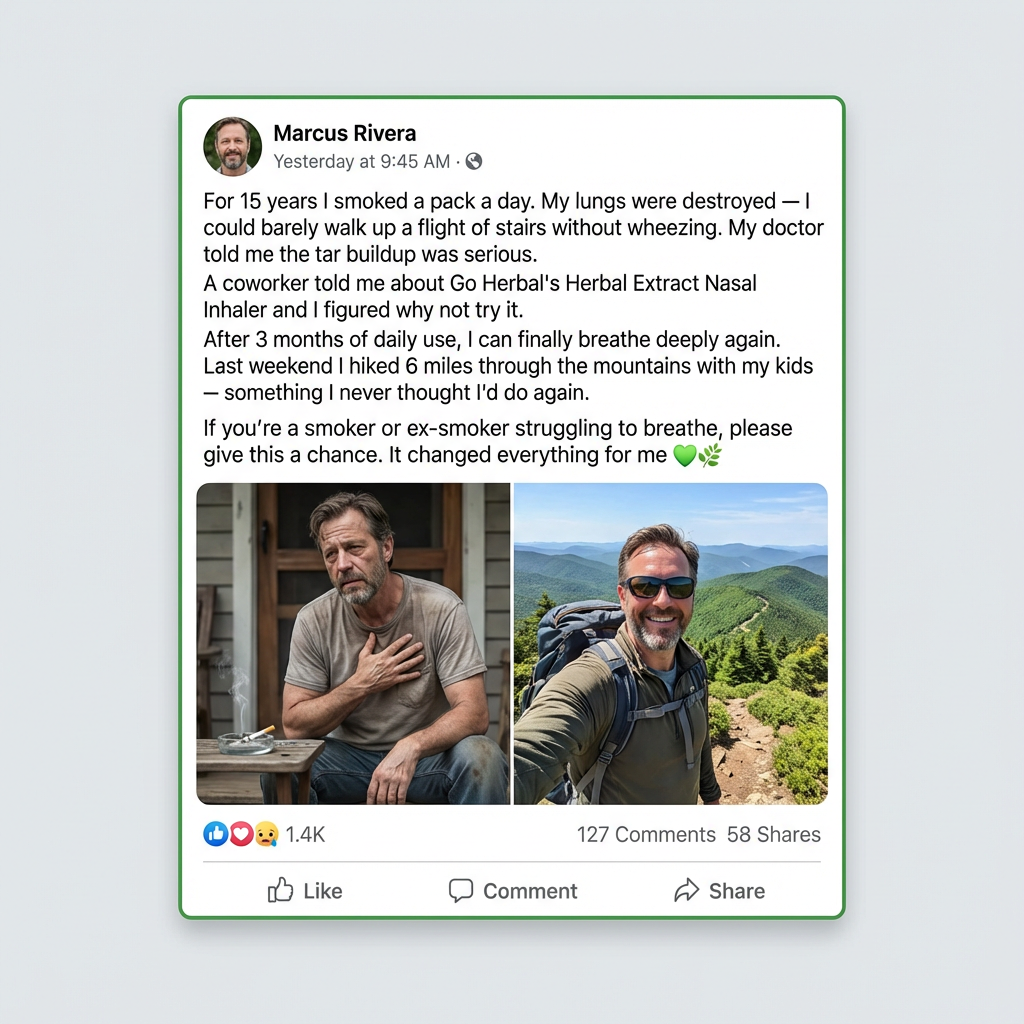Click Marcus Rivera's round profile picture

click(232, 146)
